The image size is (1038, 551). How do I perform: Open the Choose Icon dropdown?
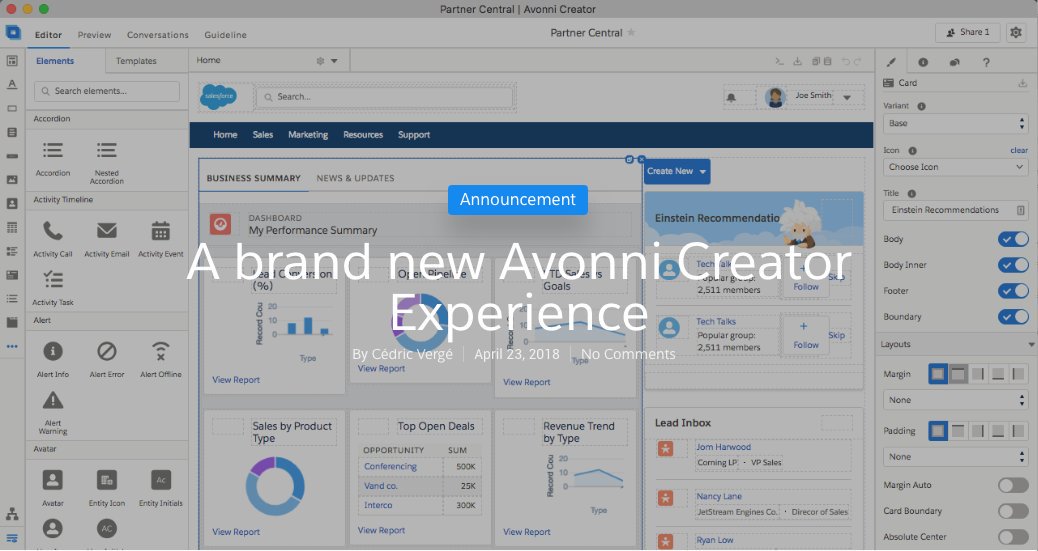(955, 168)
